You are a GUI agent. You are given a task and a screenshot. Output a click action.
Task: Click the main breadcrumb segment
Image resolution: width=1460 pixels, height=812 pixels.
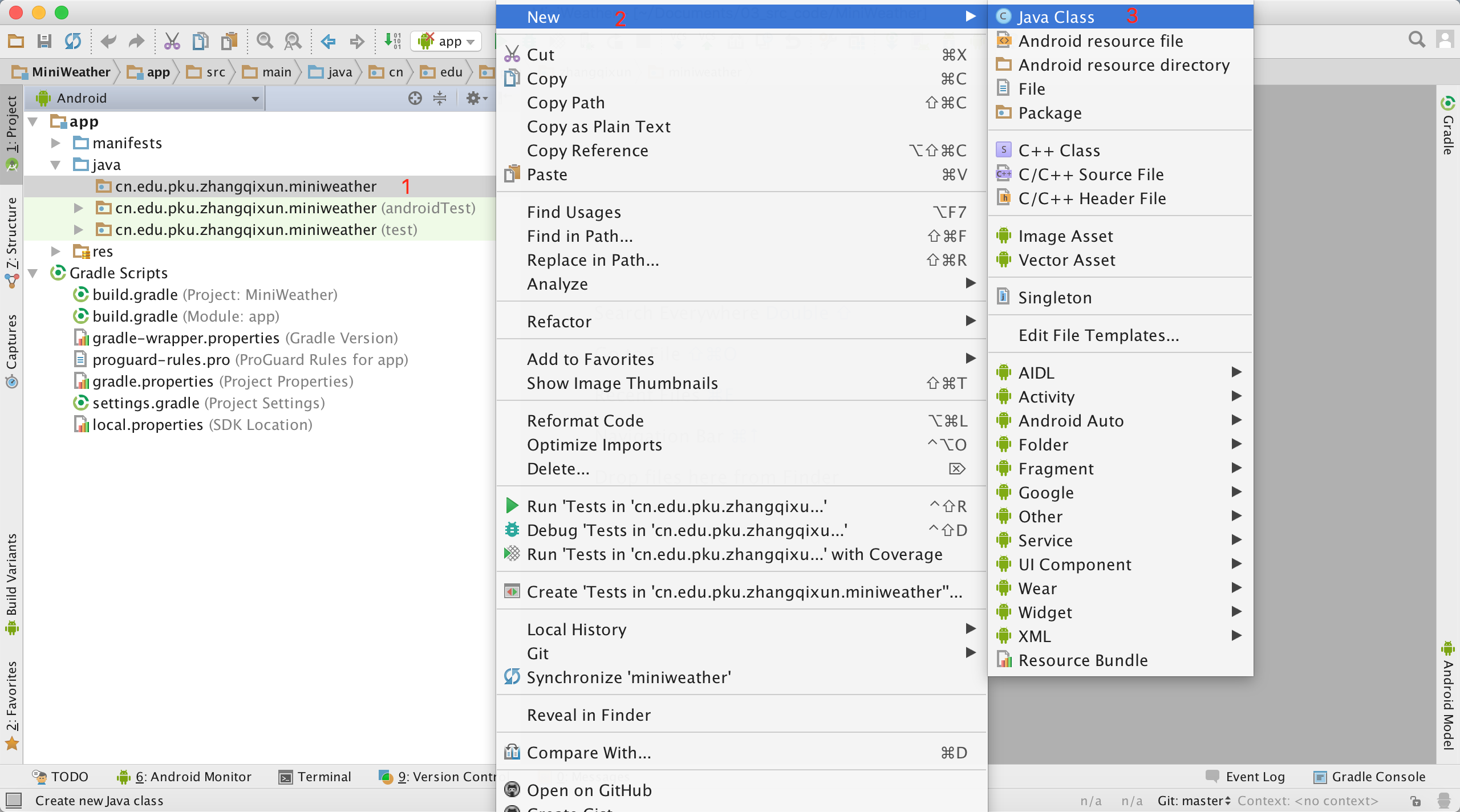pyautogui.click(x=267, y=72)
